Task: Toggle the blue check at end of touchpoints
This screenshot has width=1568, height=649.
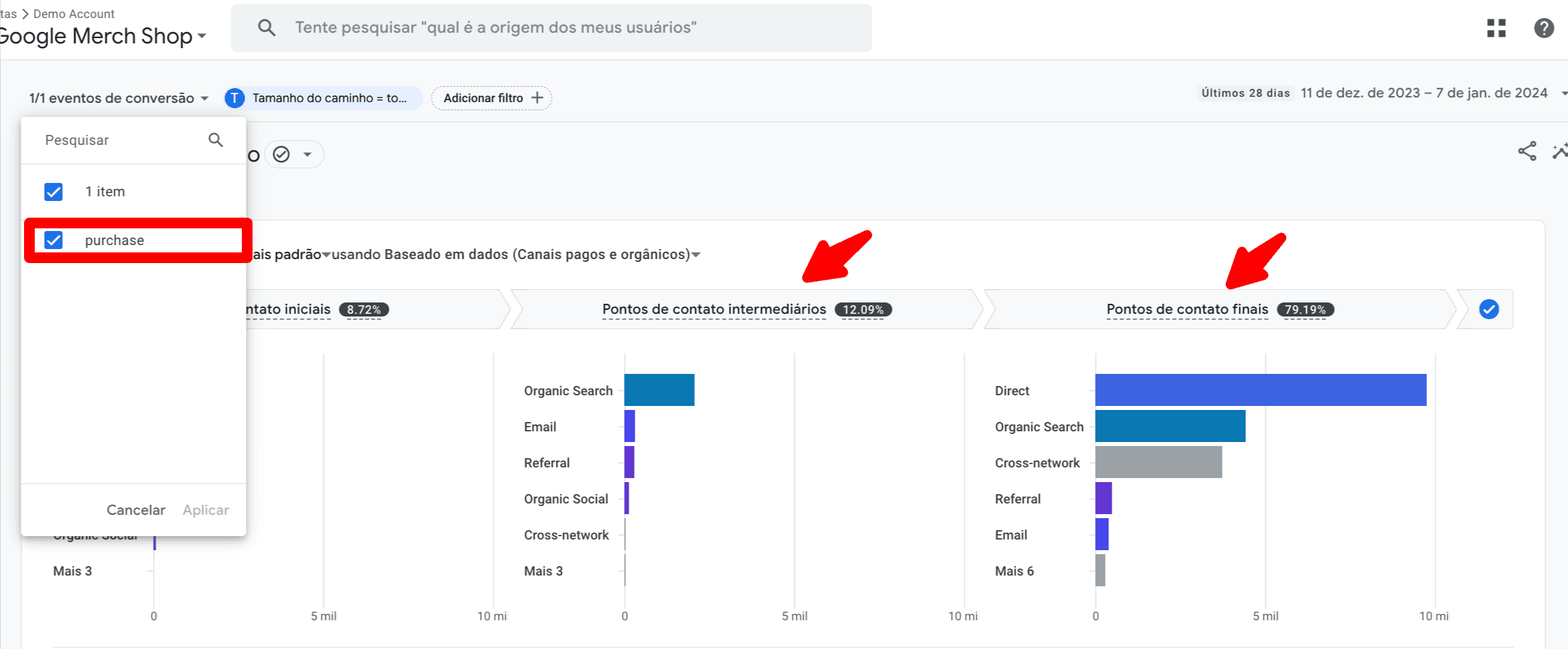Action: (x=1488, y=309)
